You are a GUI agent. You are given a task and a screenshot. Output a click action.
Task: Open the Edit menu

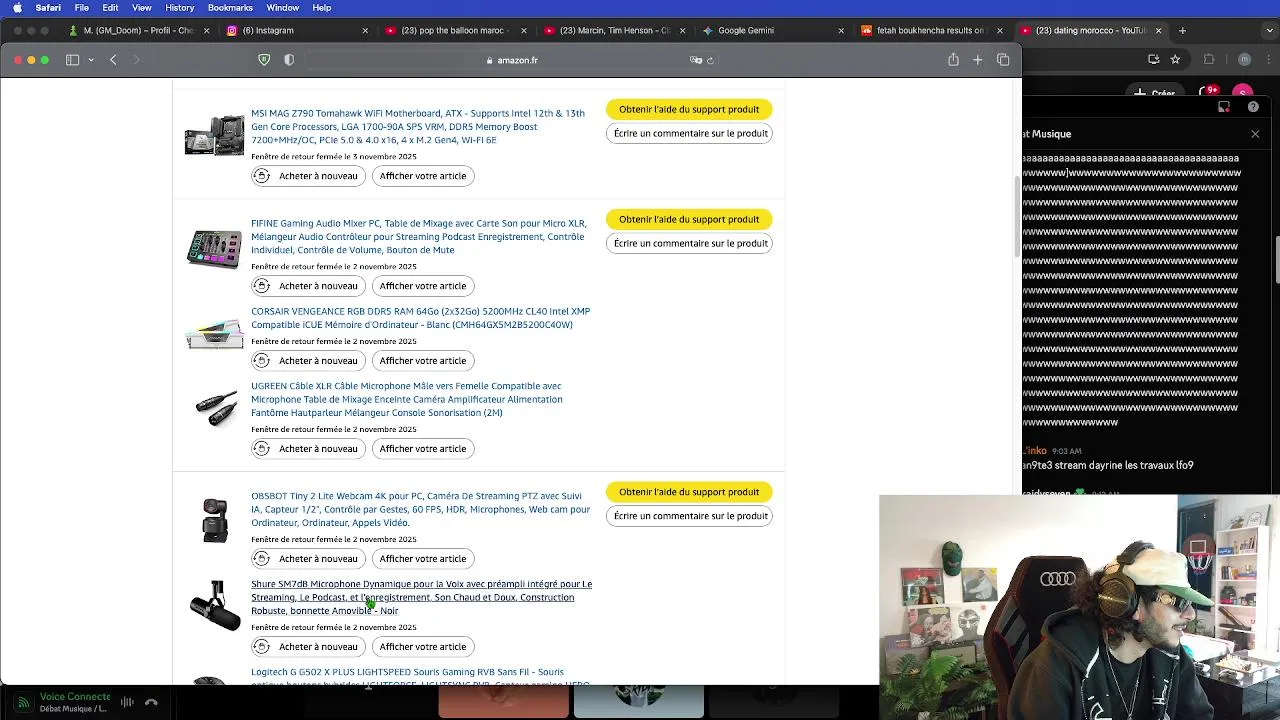tap(110, 8)
